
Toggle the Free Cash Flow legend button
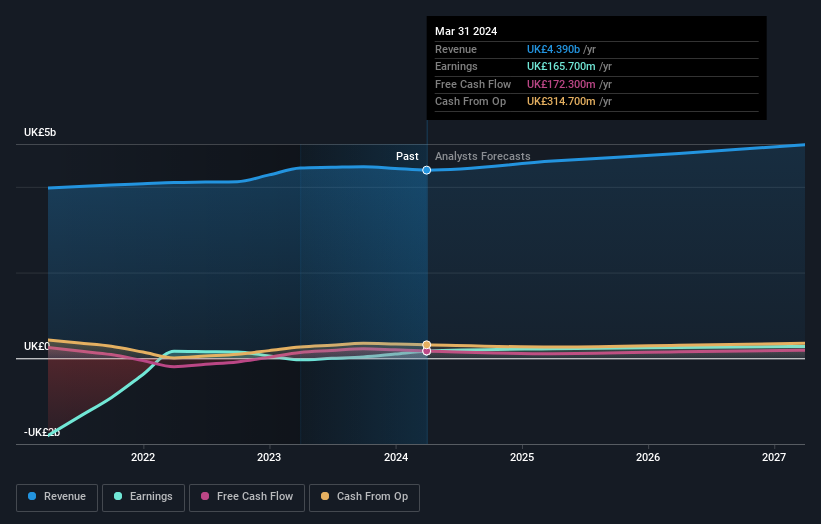coord(247,497)
